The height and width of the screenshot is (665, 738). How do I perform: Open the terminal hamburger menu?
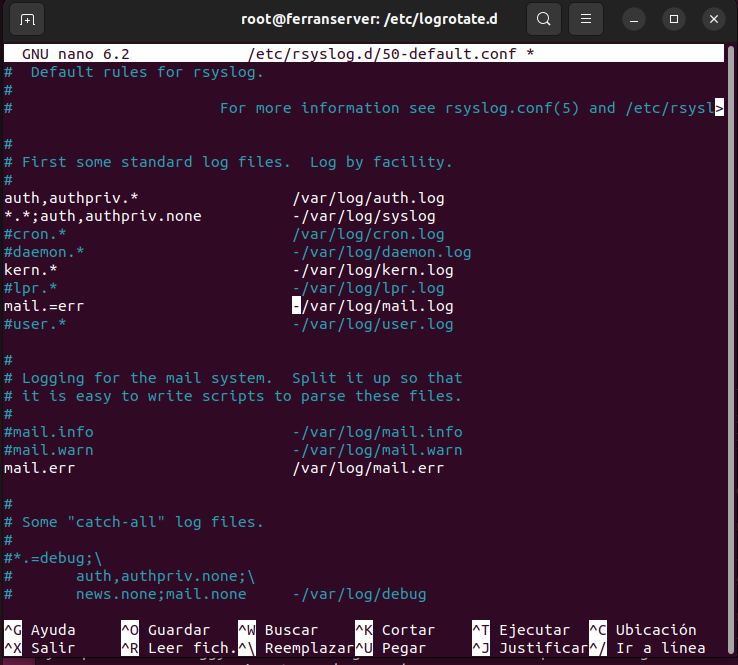point(586,19)
